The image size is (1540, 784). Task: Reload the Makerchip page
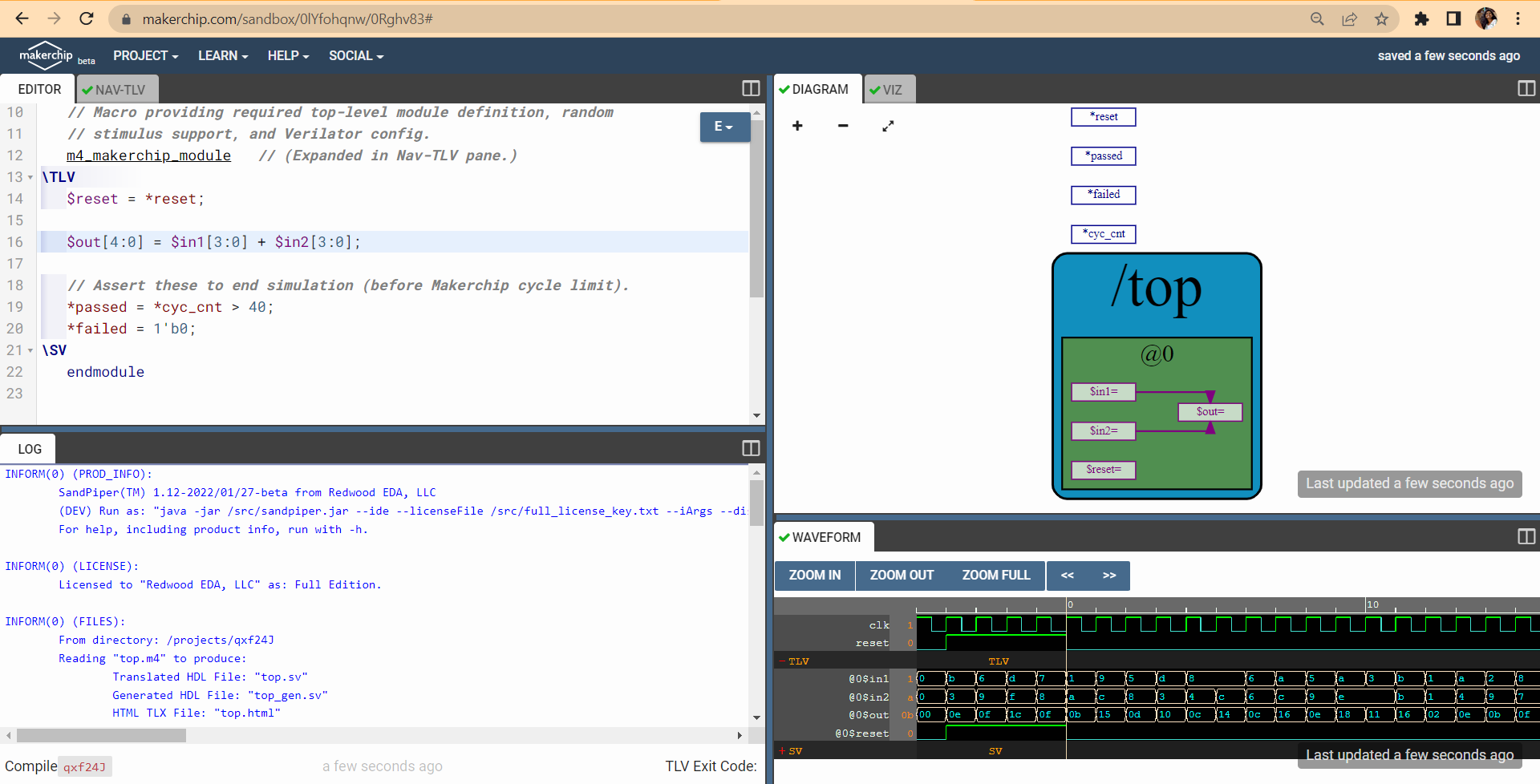87,18
